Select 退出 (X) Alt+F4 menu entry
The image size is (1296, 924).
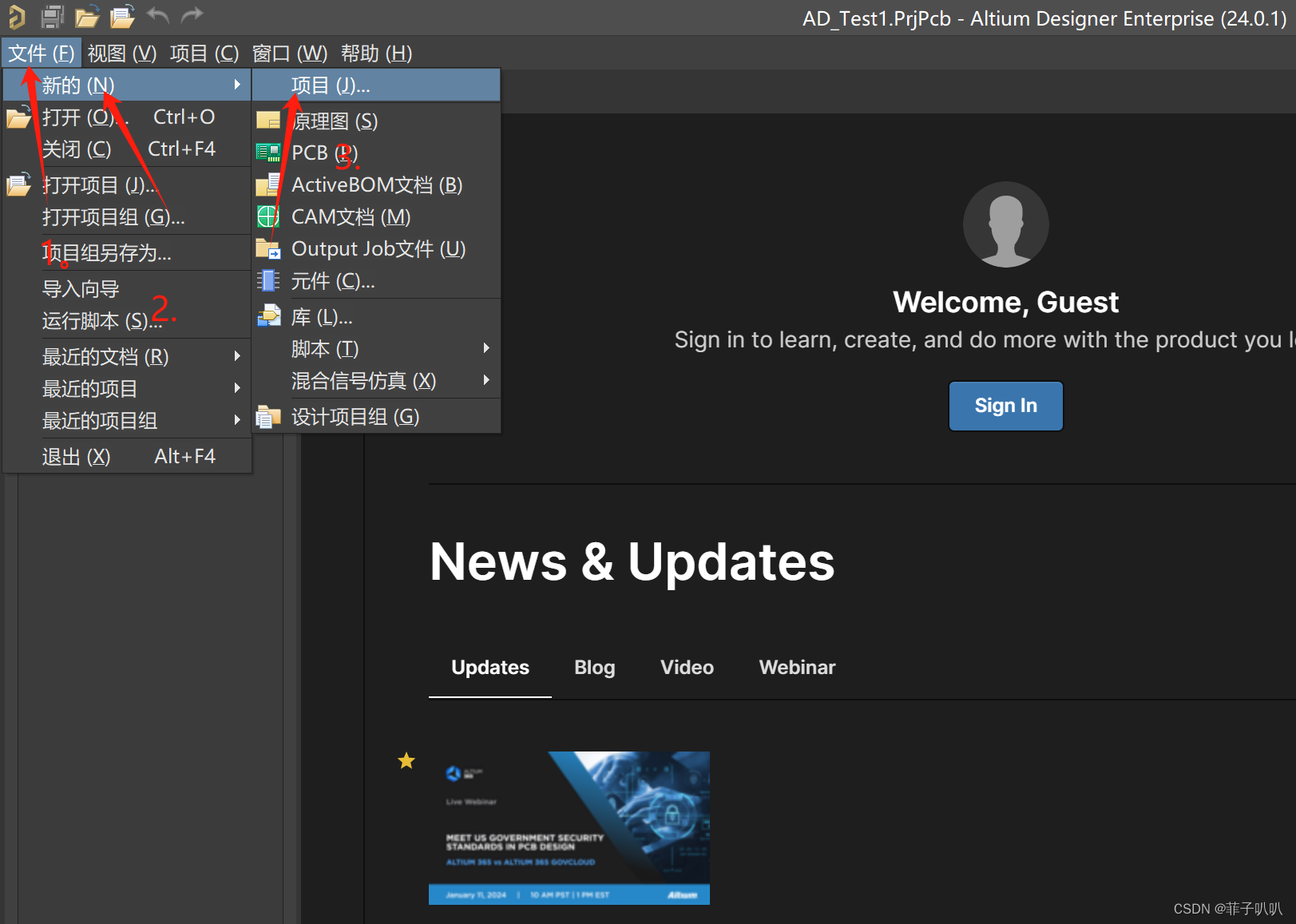[127, 456]
